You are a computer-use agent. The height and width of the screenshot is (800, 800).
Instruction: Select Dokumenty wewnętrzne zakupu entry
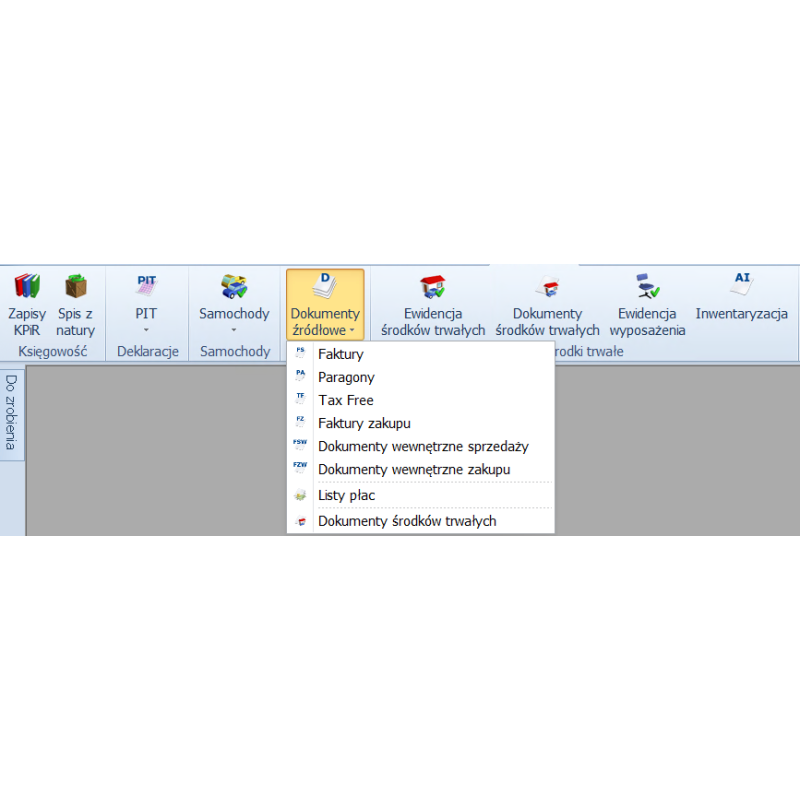pyautogui.click(x=414, y=469)
